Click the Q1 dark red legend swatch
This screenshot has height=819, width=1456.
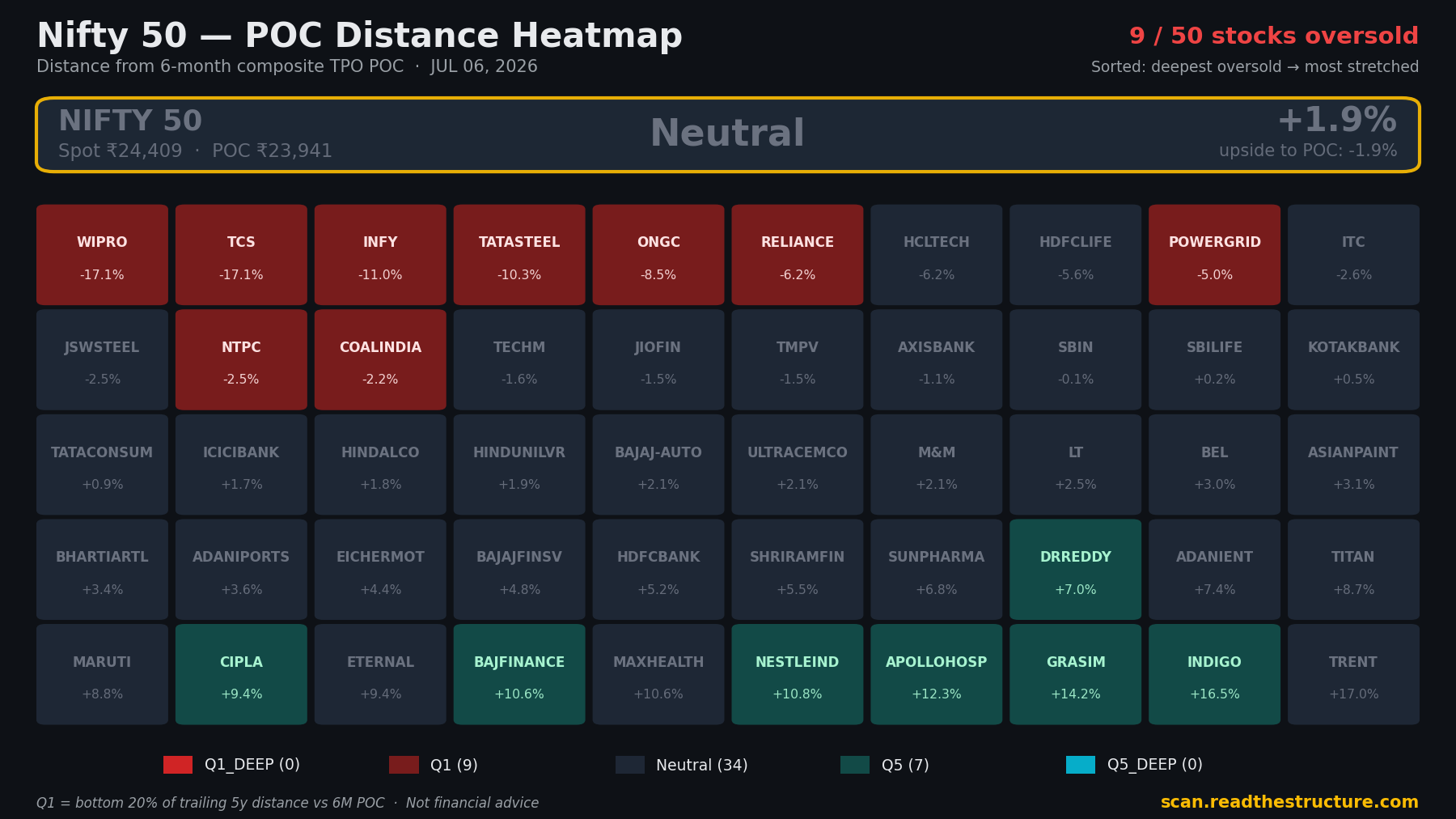pyautogui.click(x=404, y=765)
